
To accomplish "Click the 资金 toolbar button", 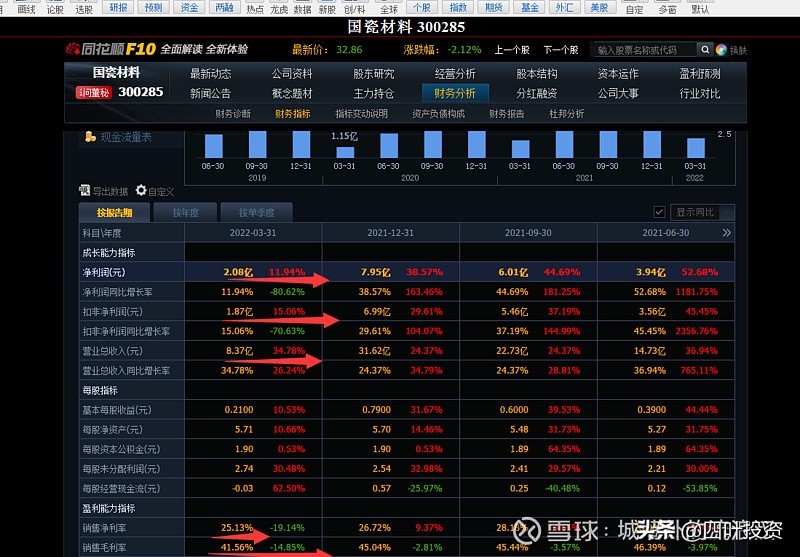I will pos(189,7).
